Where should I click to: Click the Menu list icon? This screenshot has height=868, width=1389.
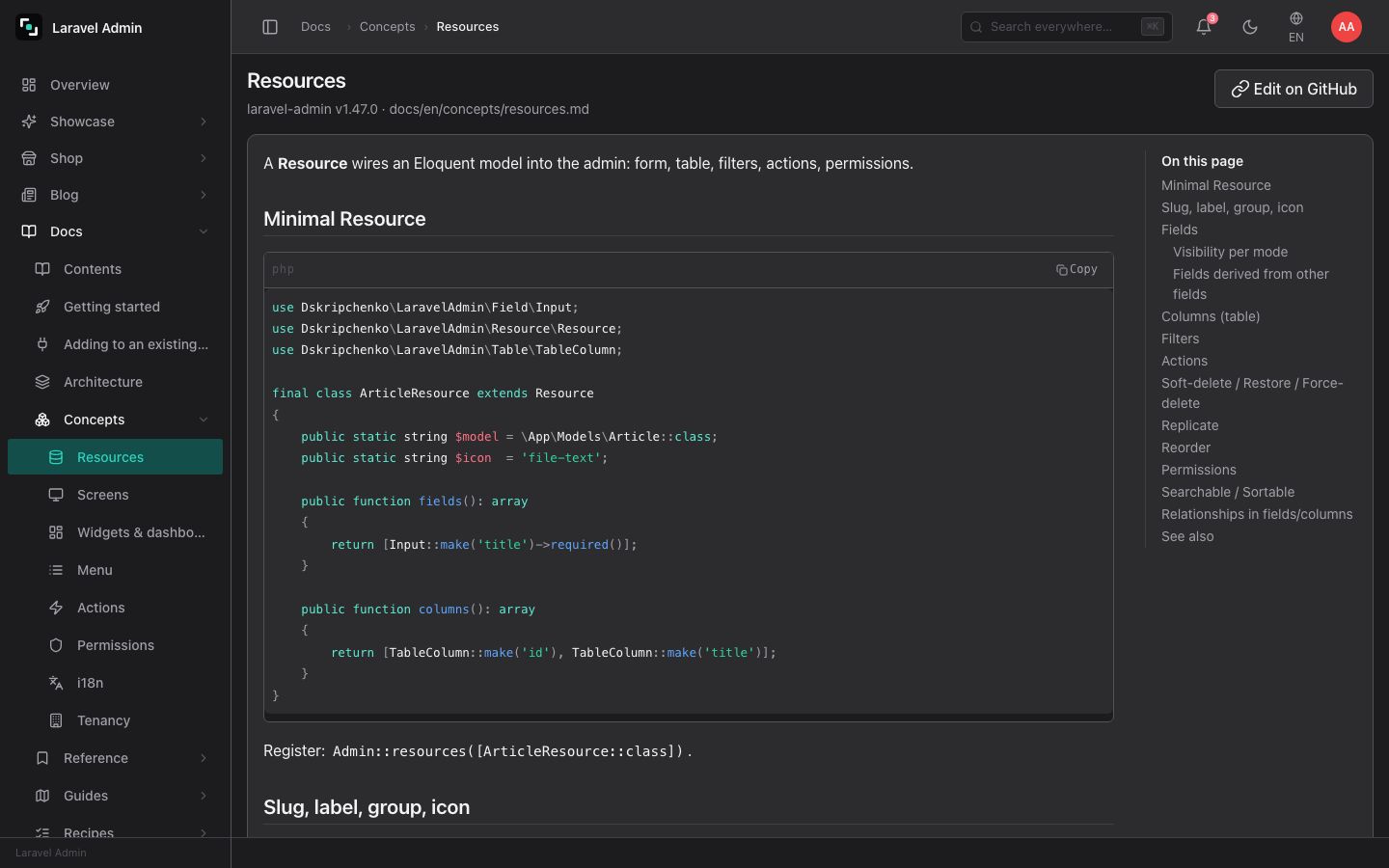coord(56,570)
